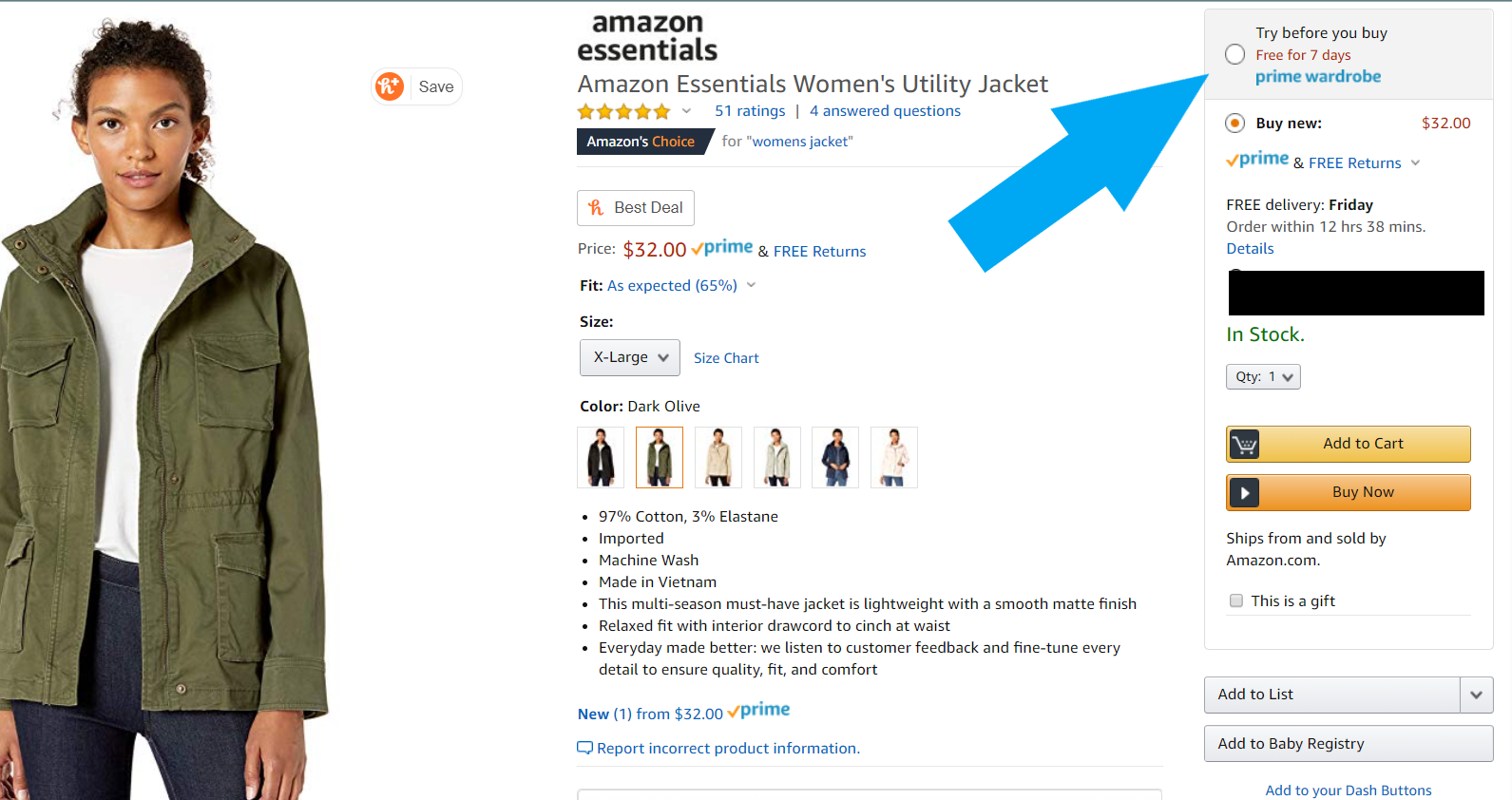
Task: Check the This is a gift box
Action: click(x=1235, y=600)
